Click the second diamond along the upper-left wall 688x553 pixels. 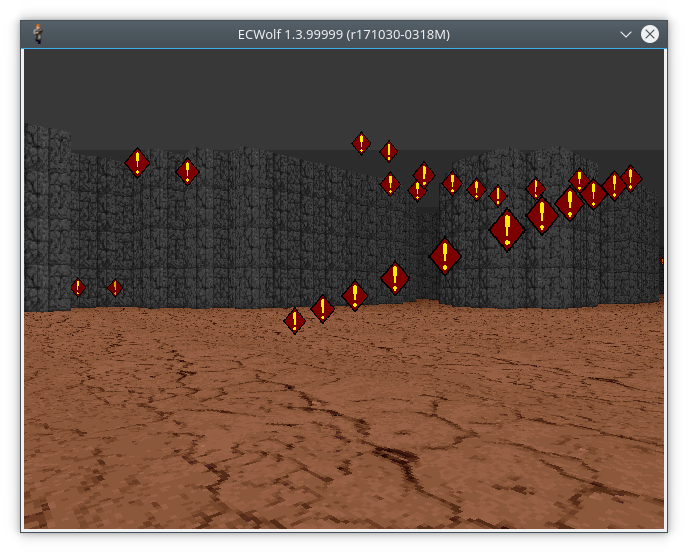click(x=187, y=172)
